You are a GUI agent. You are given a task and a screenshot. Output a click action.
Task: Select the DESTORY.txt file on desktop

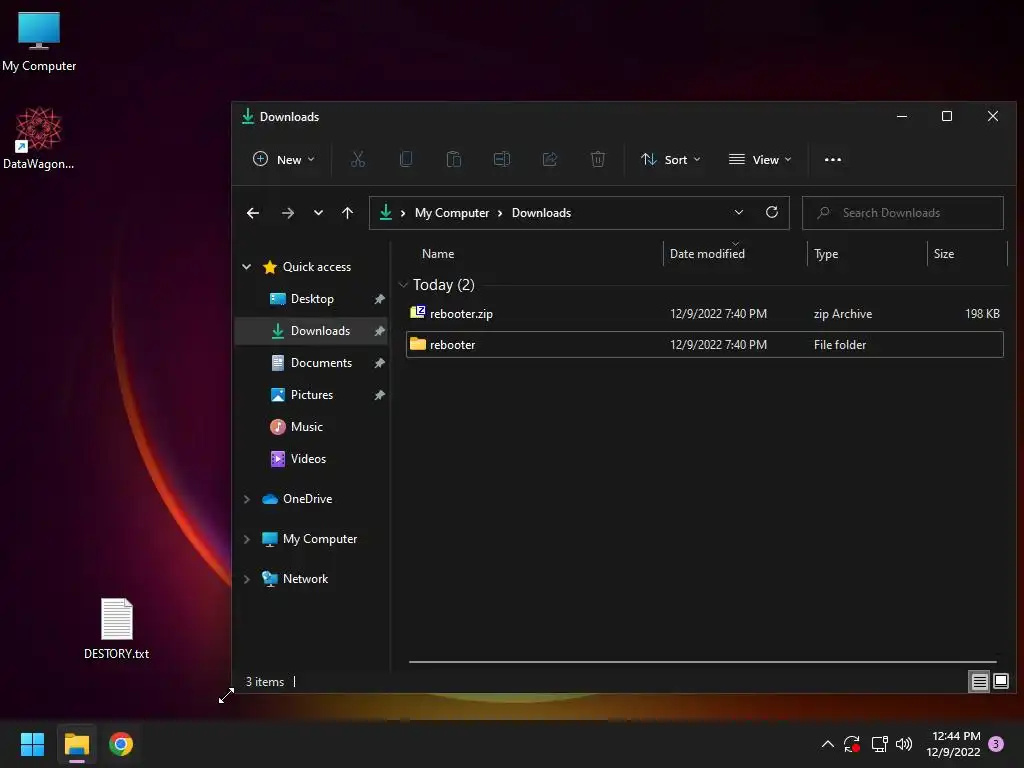[116, 629]
